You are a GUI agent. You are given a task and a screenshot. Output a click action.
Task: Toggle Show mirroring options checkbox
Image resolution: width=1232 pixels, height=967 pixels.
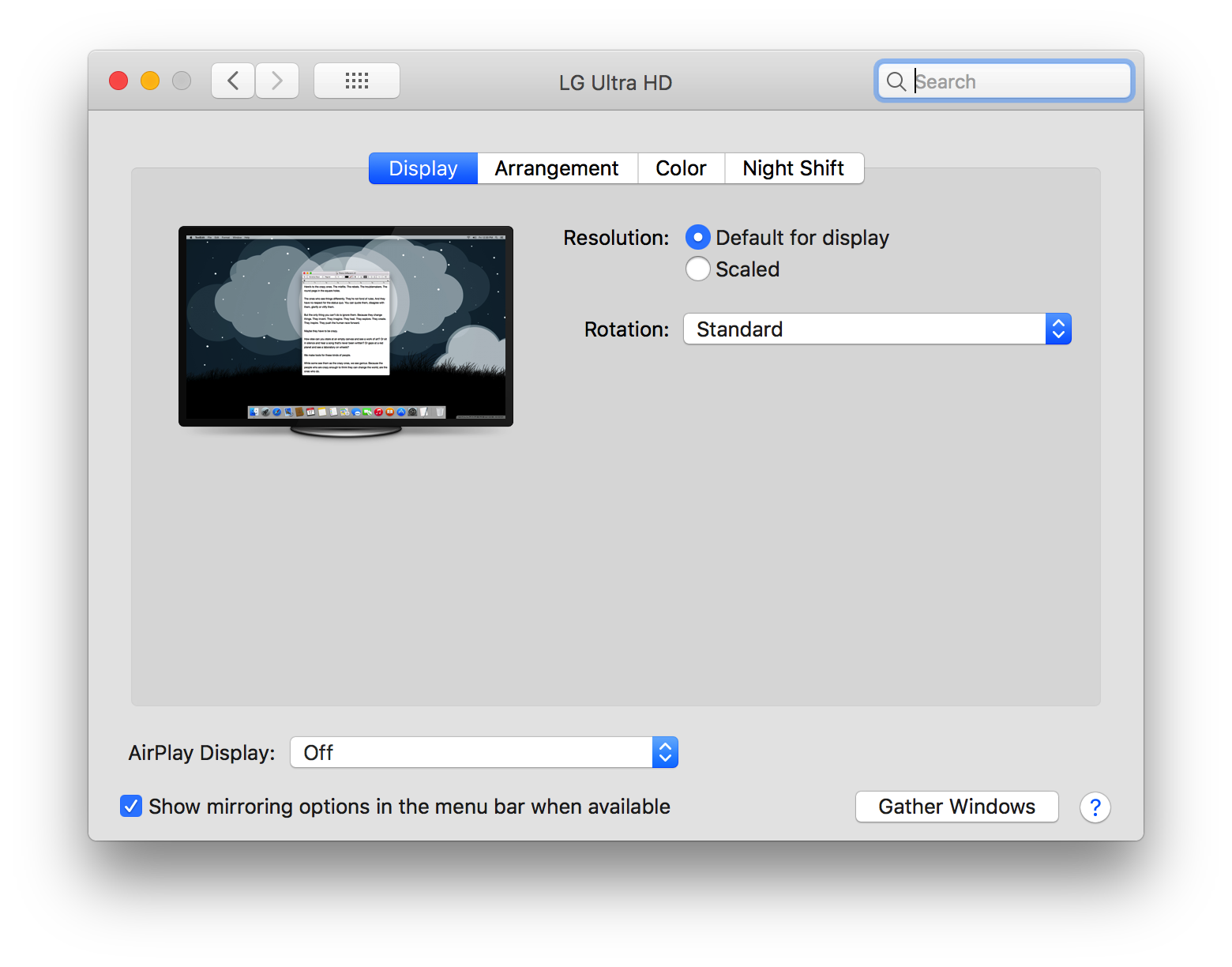tap(131, 806)
